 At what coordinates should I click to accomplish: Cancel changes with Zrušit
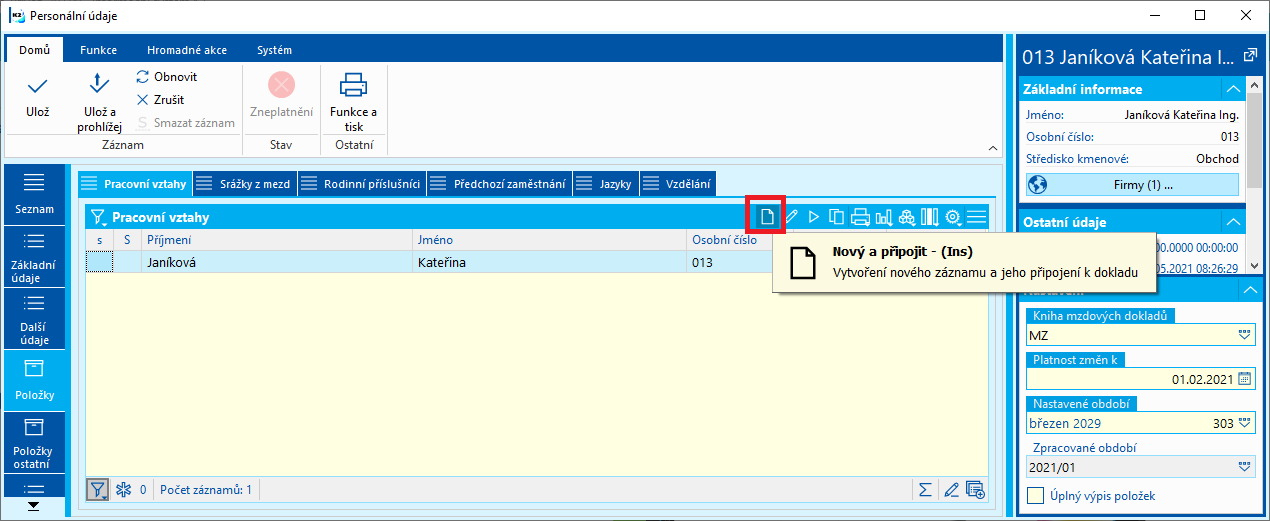coord(161,100)
